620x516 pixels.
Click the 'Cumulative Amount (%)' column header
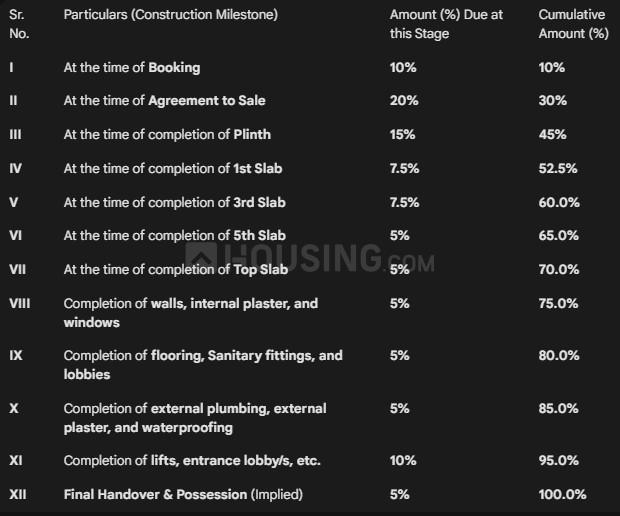point(573,24)
